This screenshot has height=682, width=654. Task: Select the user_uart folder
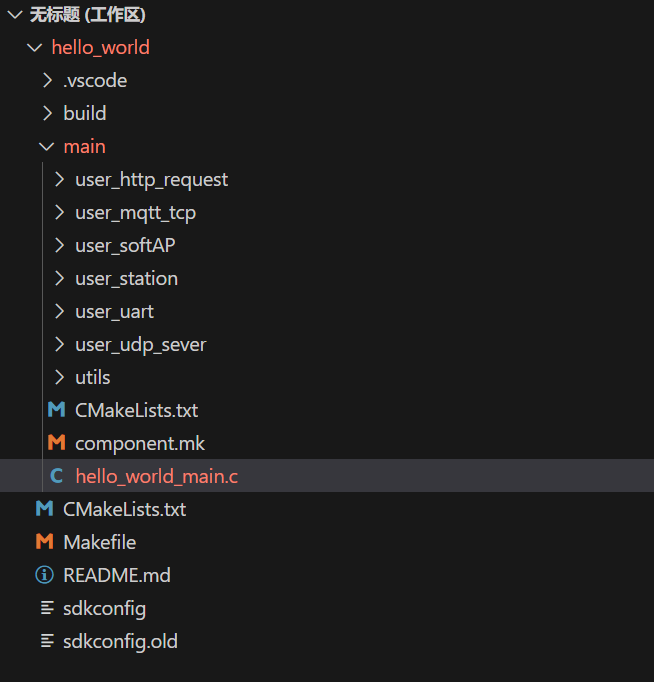point(114,312)
